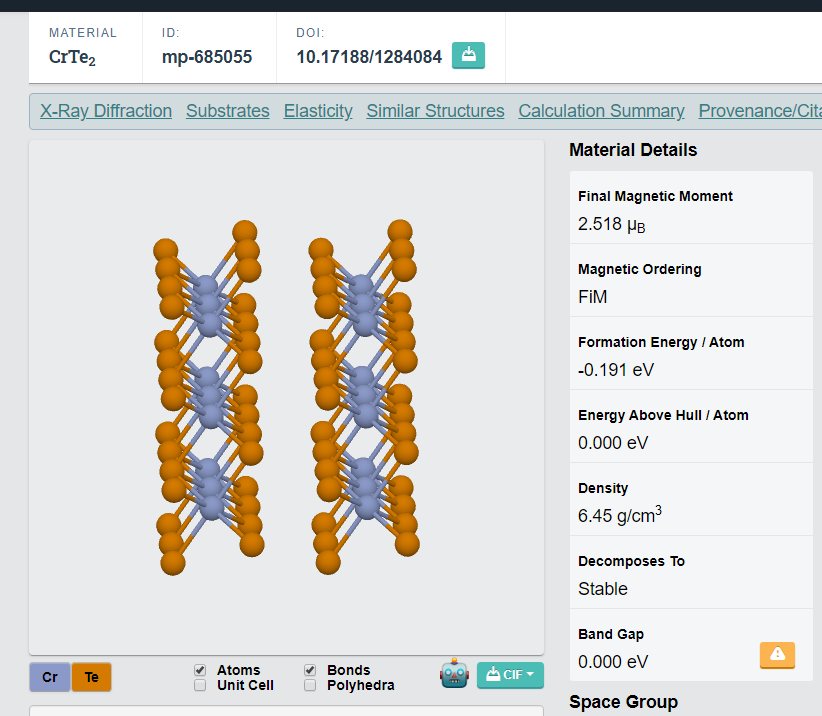The height and width of the screenshot is (716, 822).
Task: Jump to the X-Ray Diffraction section
Action: coord(106,111)
